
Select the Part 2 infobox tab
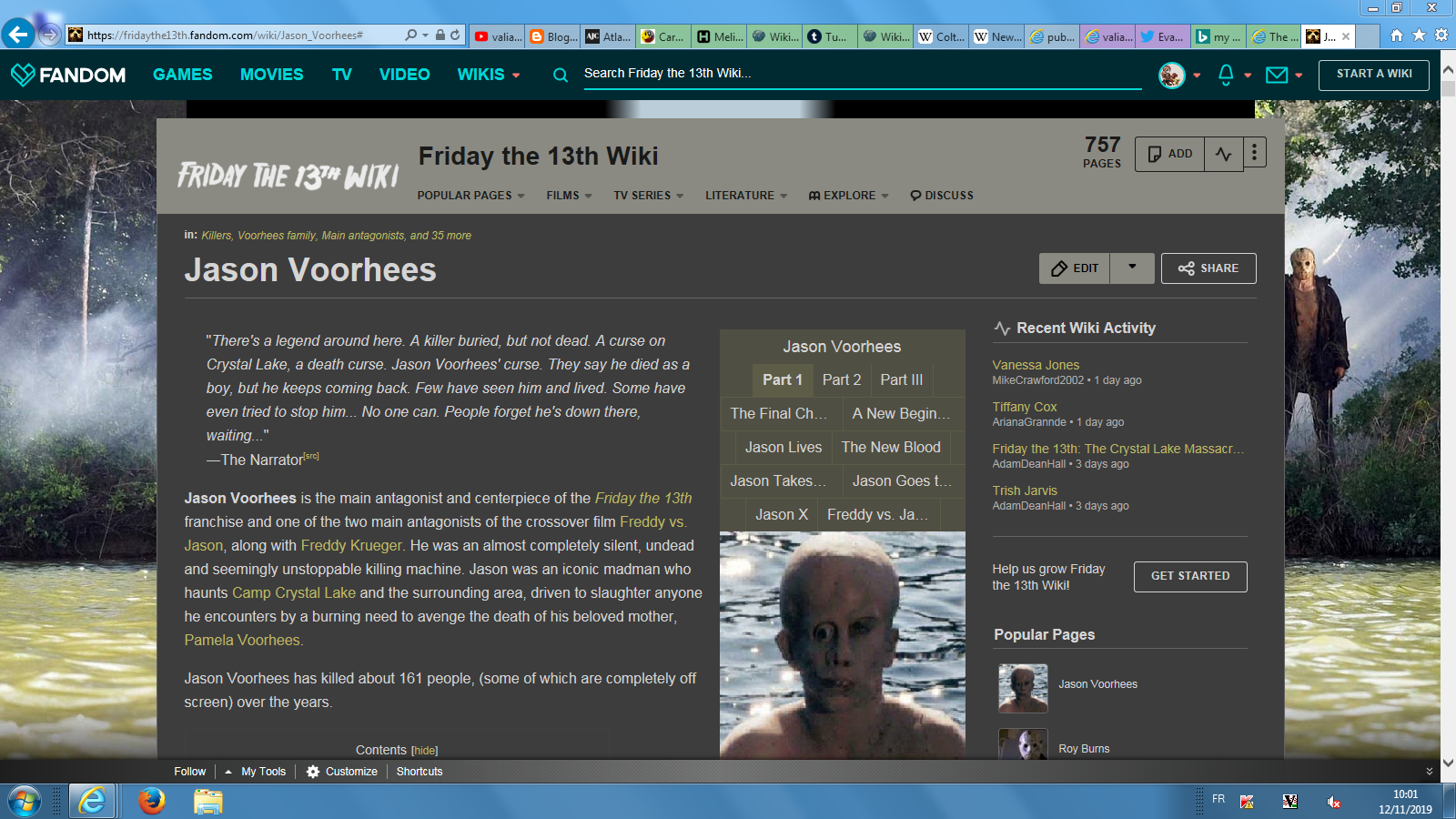tap(842, 380)
